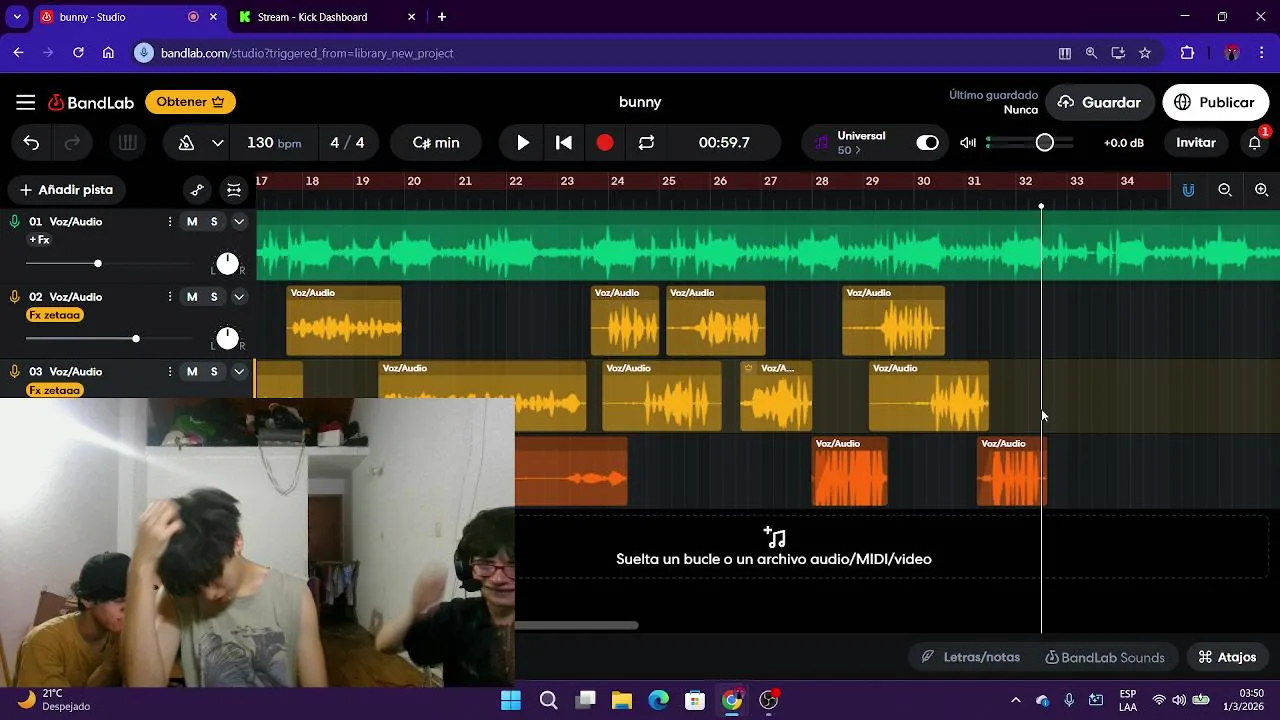Image resolution: width=1280 pixels, height=720 pixels.
Task: Open the Atajos shortcuts panel
Action: [1227, 657]
